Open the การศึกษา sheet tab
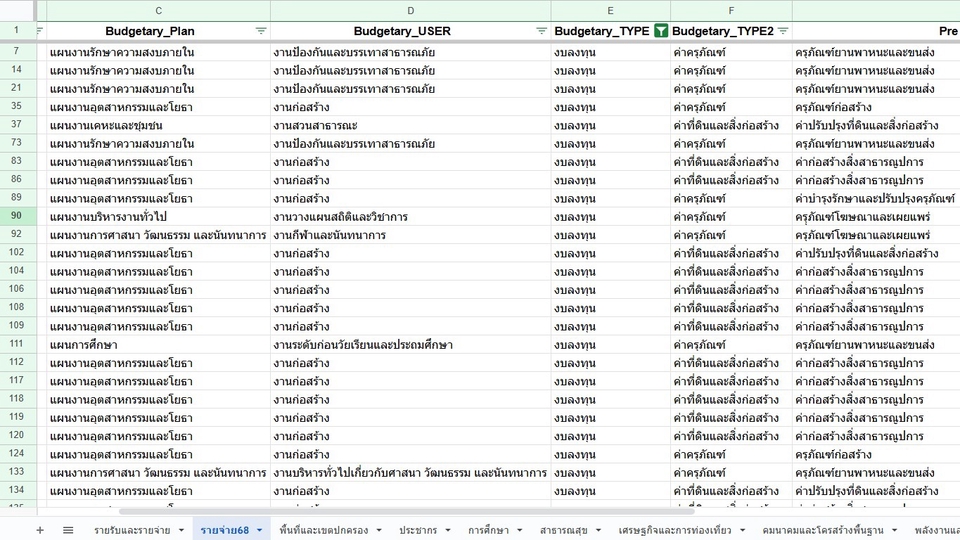The image size is (960, 540). [x=489, y=530]
